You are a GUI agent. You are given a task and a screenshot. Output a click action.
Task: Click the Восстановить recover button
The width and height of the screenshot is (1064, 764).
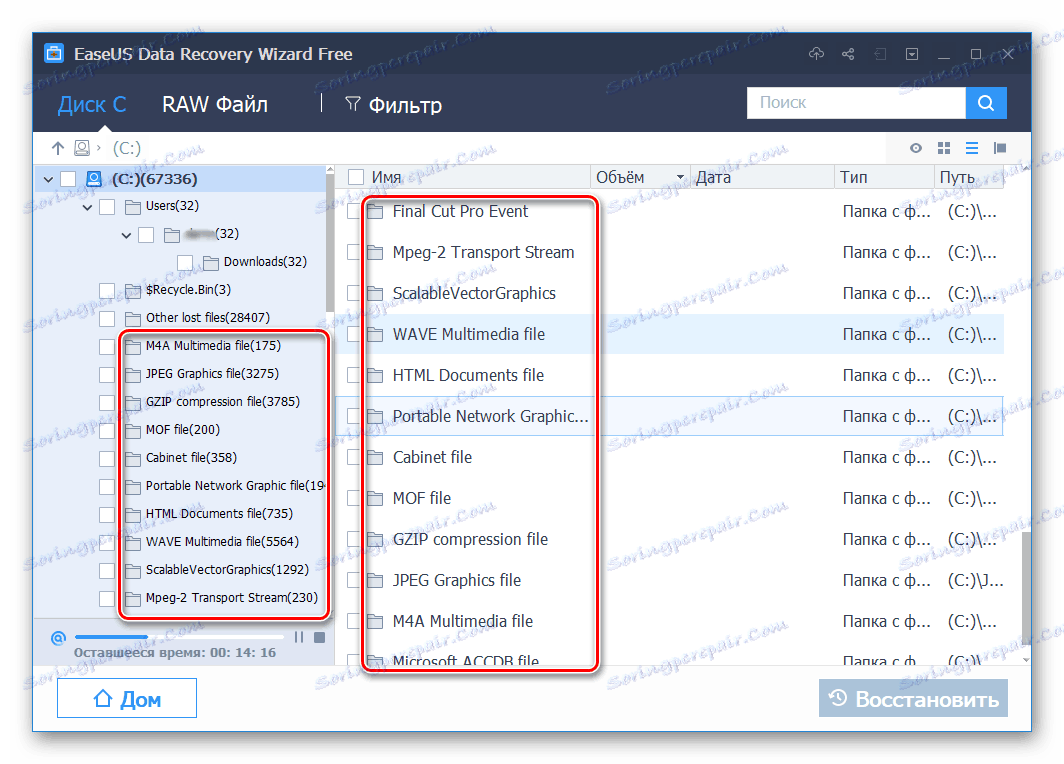tap(913, 698)
